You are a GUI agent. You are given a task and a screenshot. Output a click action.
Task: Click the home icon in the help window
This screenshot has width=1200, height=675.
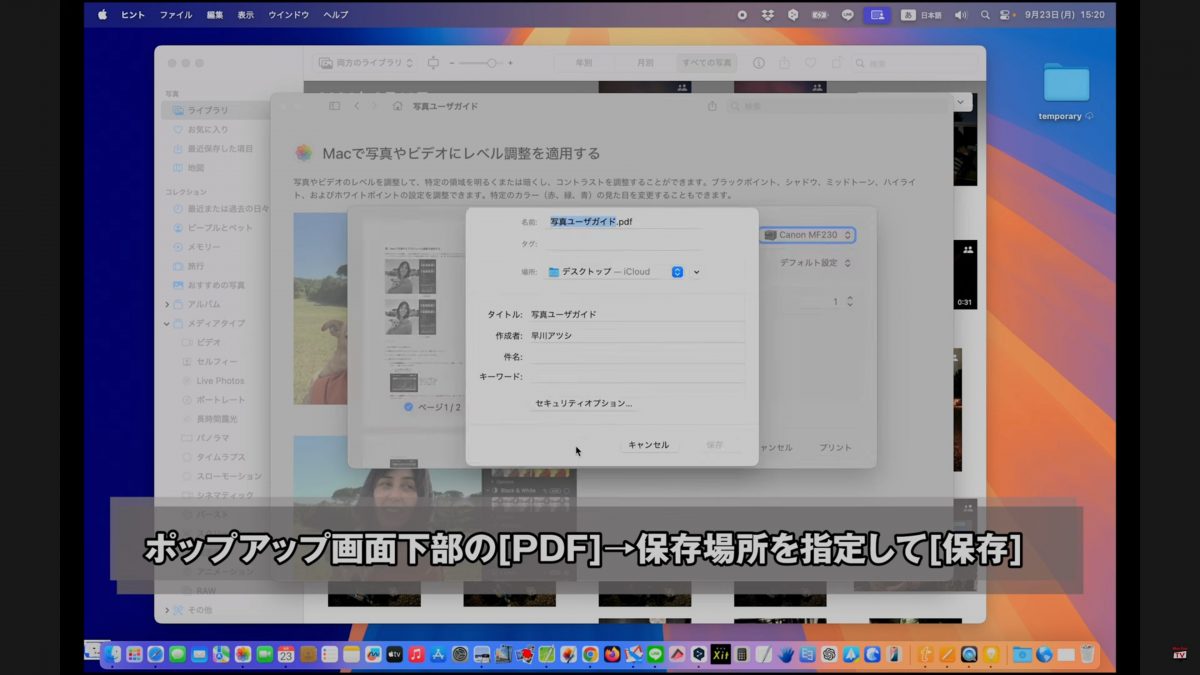coord(398,105)
